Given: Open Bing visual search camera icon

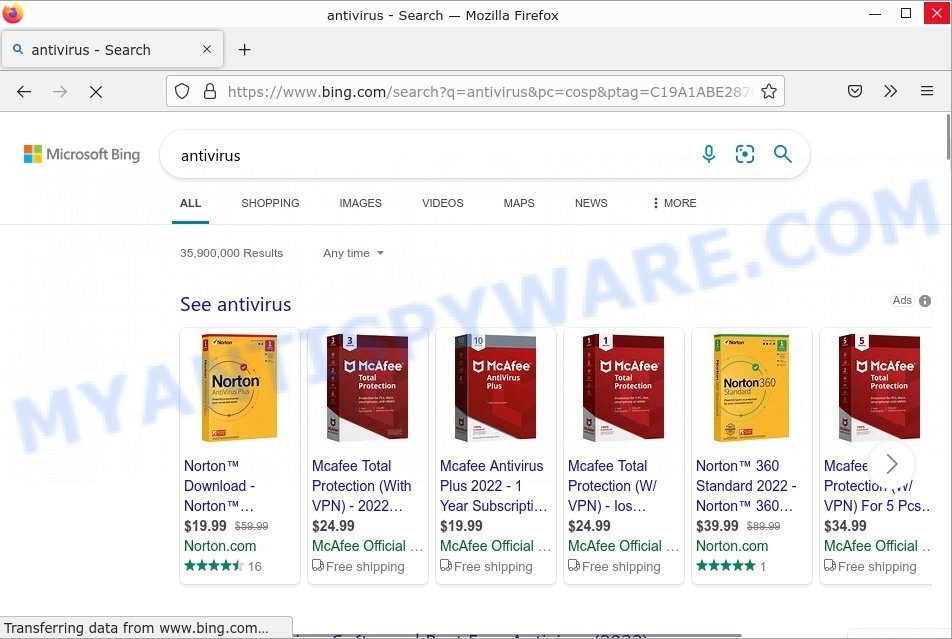Looking at the screenshot, I should (745, 154).
